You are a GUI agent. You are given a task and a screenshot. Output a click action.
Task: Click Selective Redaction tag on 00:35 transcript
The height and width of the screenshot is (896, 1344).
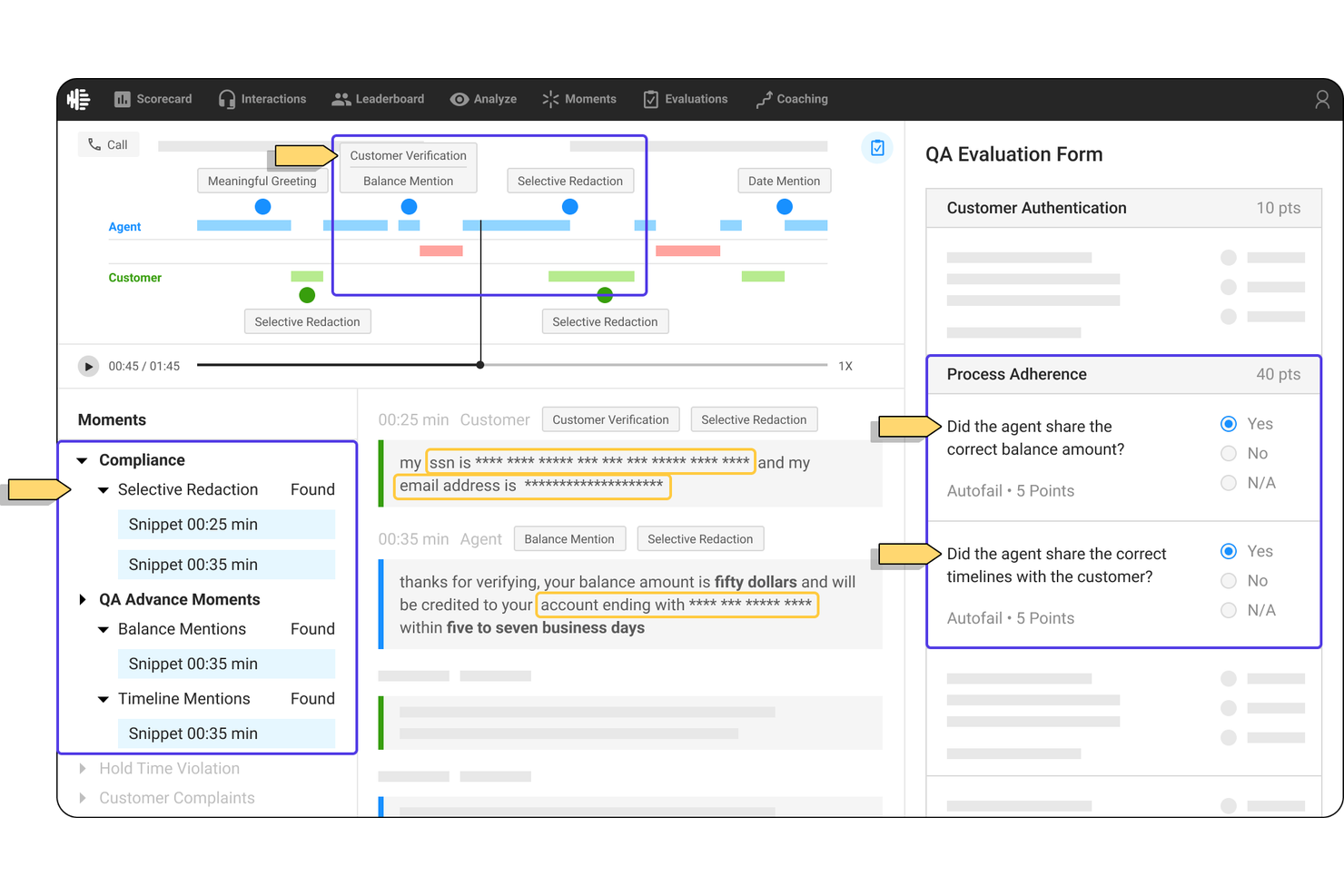pos(700,539)
